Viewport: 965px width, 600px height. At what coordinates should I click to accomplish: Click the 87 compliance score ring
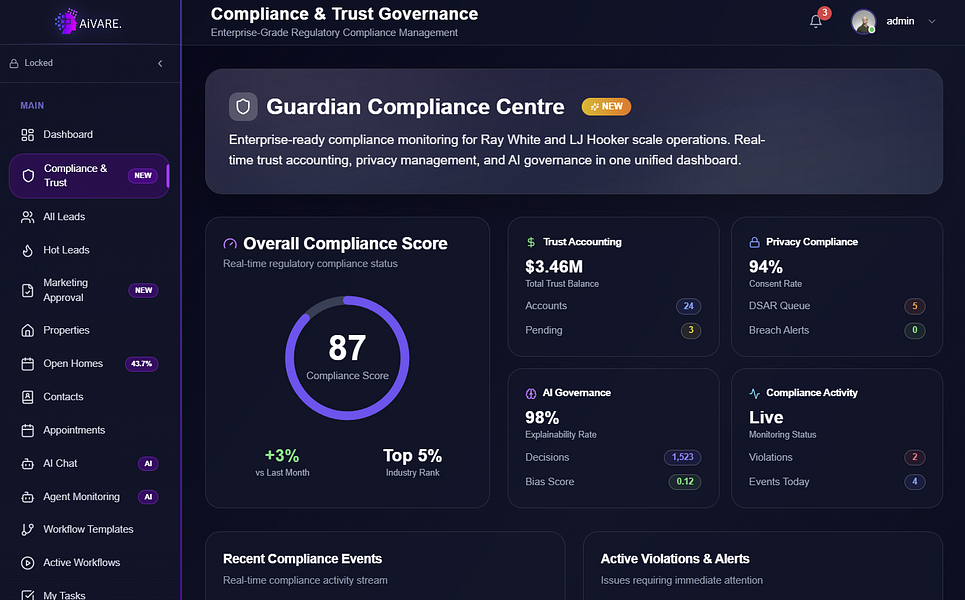coord(347,358)
